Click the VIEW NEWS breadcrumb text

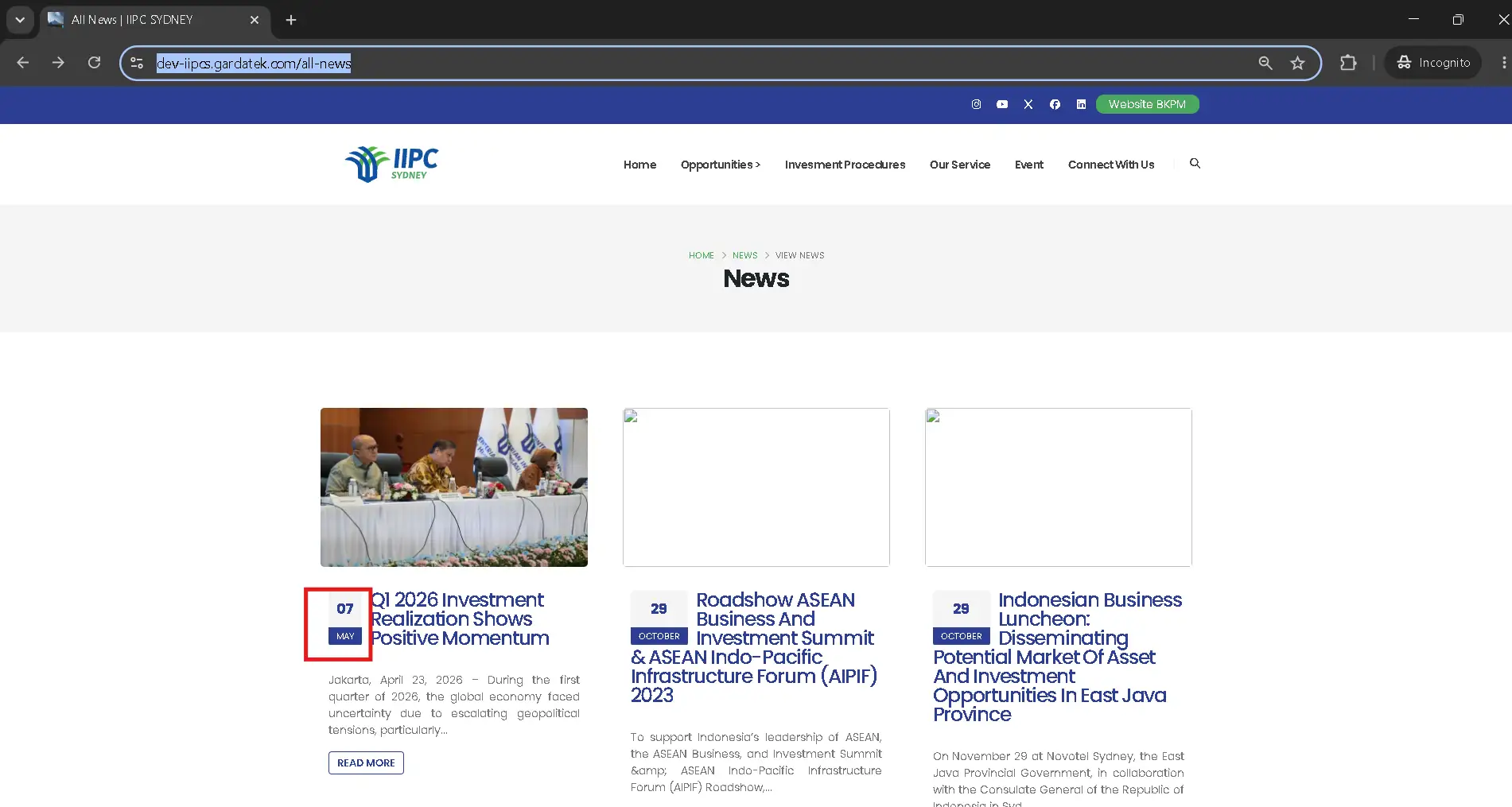[799, 255]
